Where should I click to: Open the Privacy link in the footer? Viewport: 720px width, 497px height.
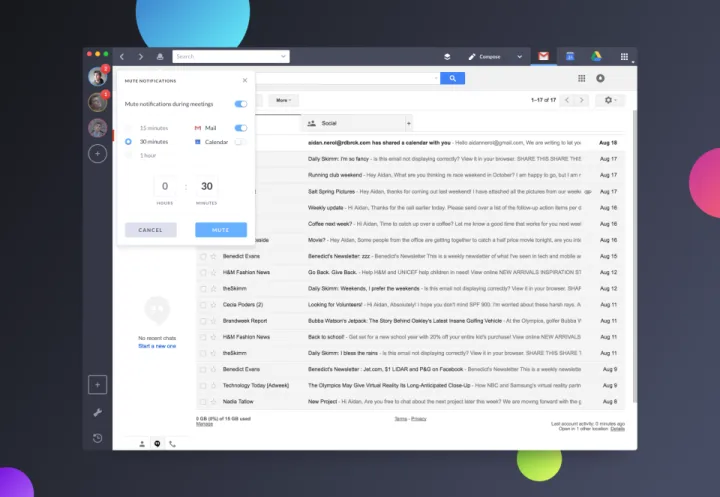coord(419,418)
